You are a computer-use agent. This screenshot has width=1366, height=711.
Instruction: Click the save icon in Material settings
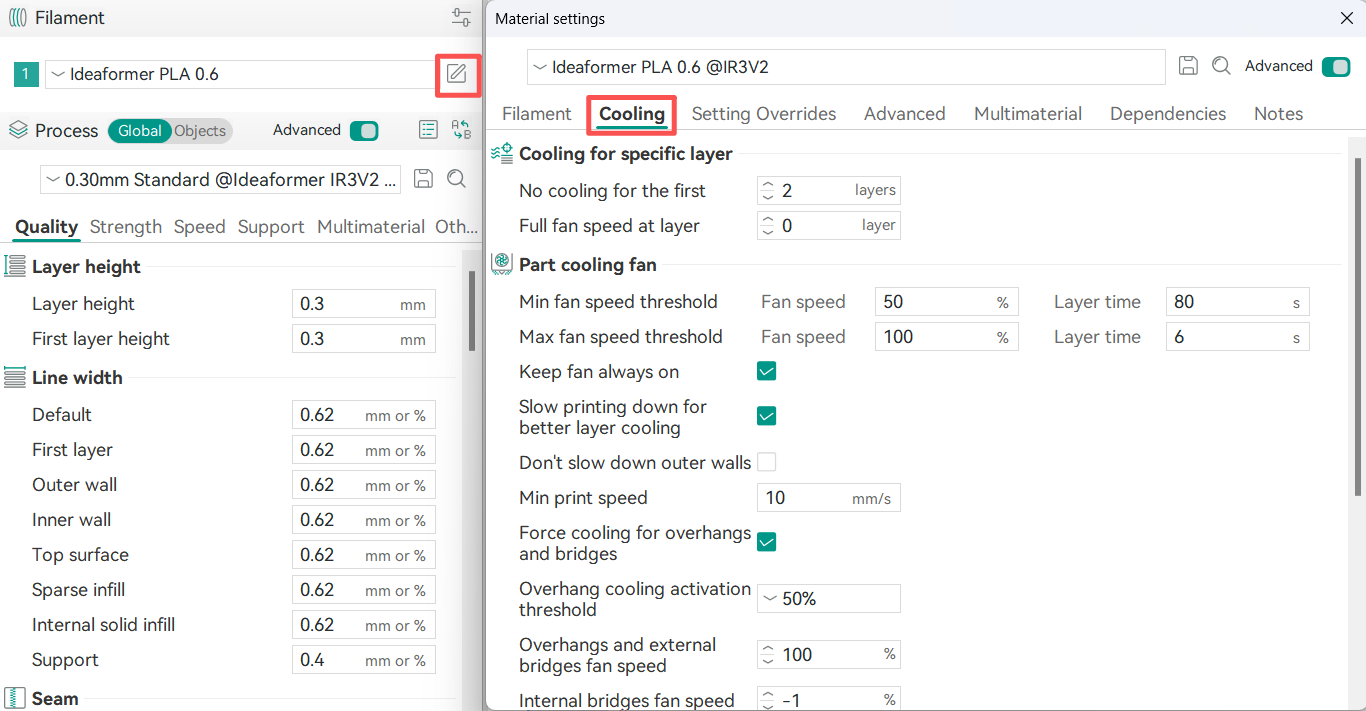[1188, 66]
